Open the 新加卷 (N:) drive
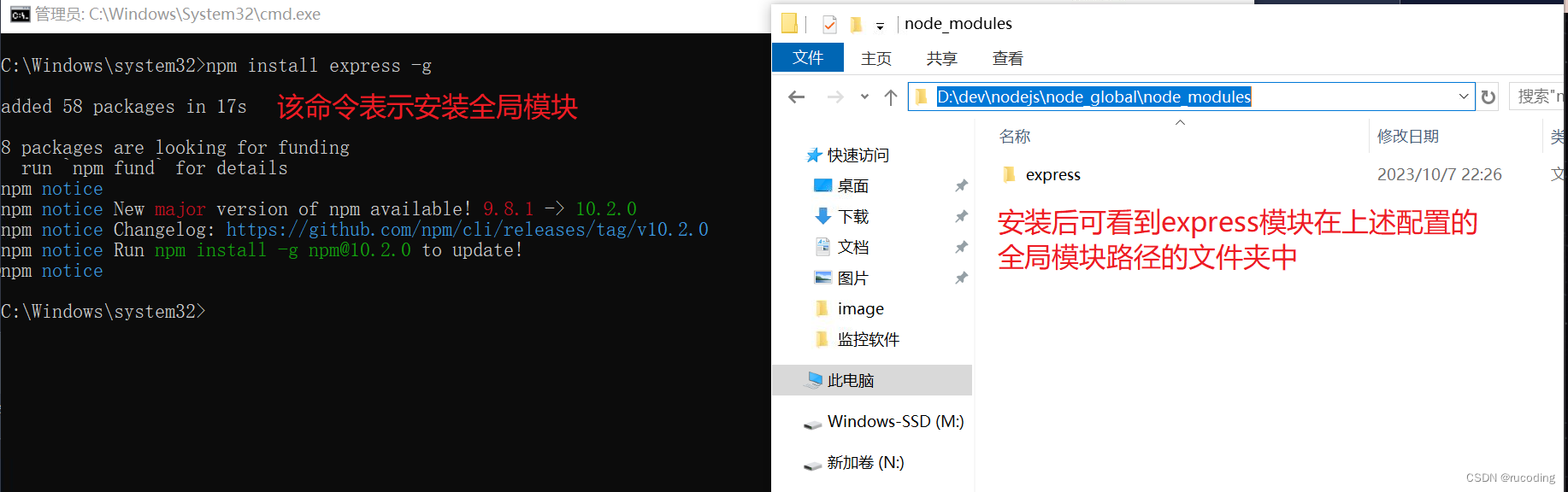The width and height of the screenshot is (1568, 492). click(x=865, y=462)
